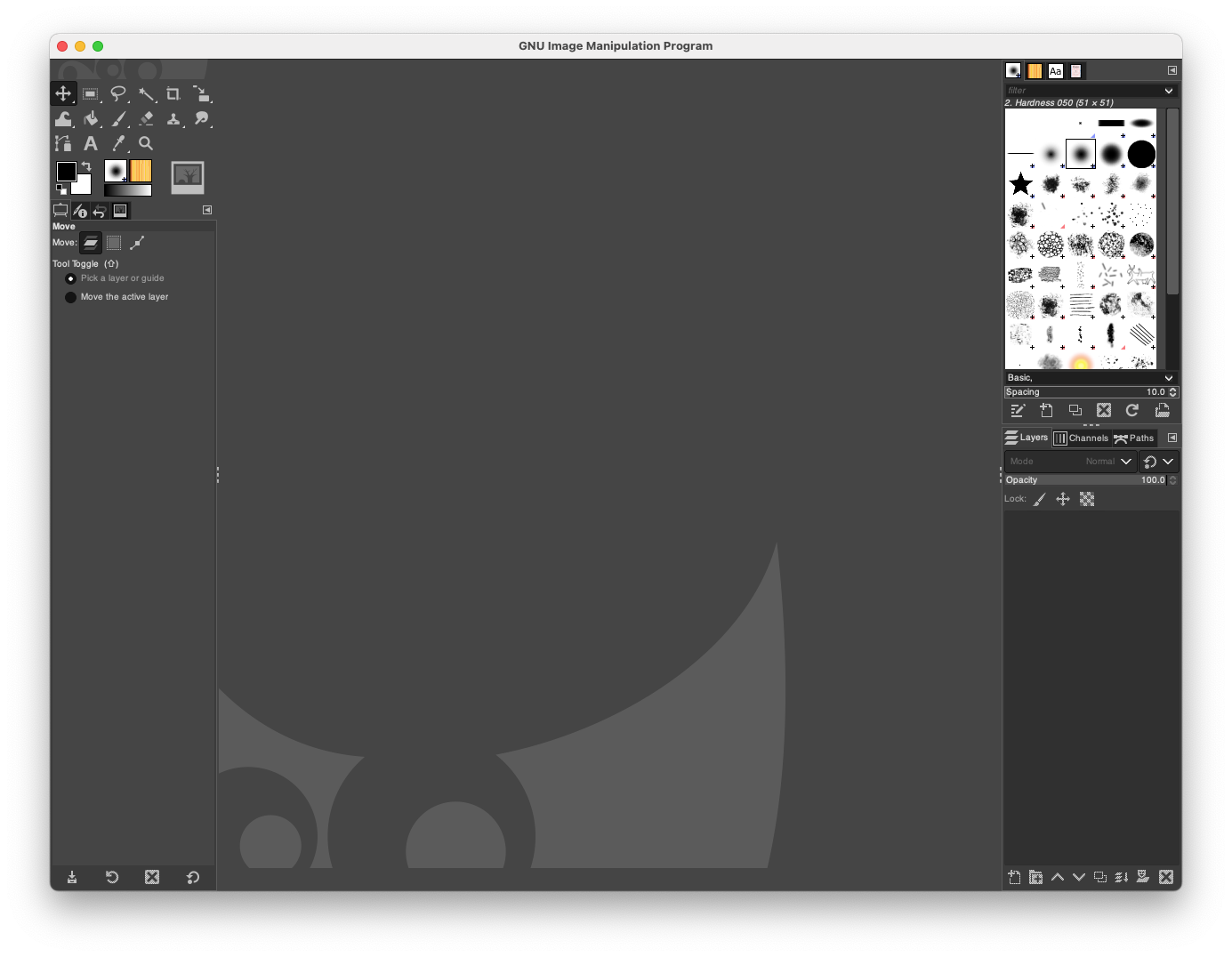Screen dimensions: 1232x957
Task: Expand the 'Basic,' brush tags dropdown
Action: point(1091,378)
